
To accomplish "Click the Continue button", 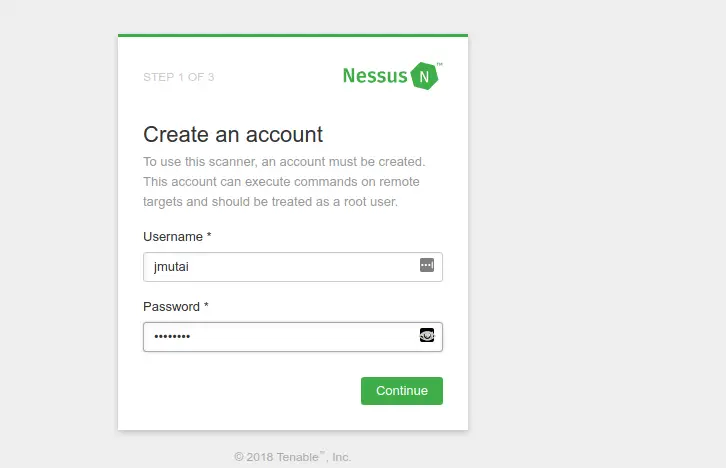I will point(402,391).
